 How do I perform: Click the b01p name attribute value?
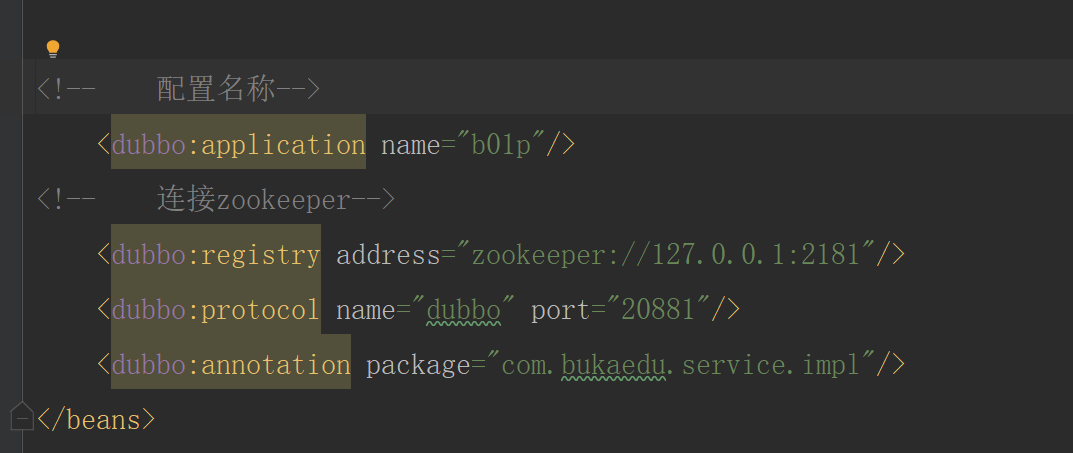[506, 145]
